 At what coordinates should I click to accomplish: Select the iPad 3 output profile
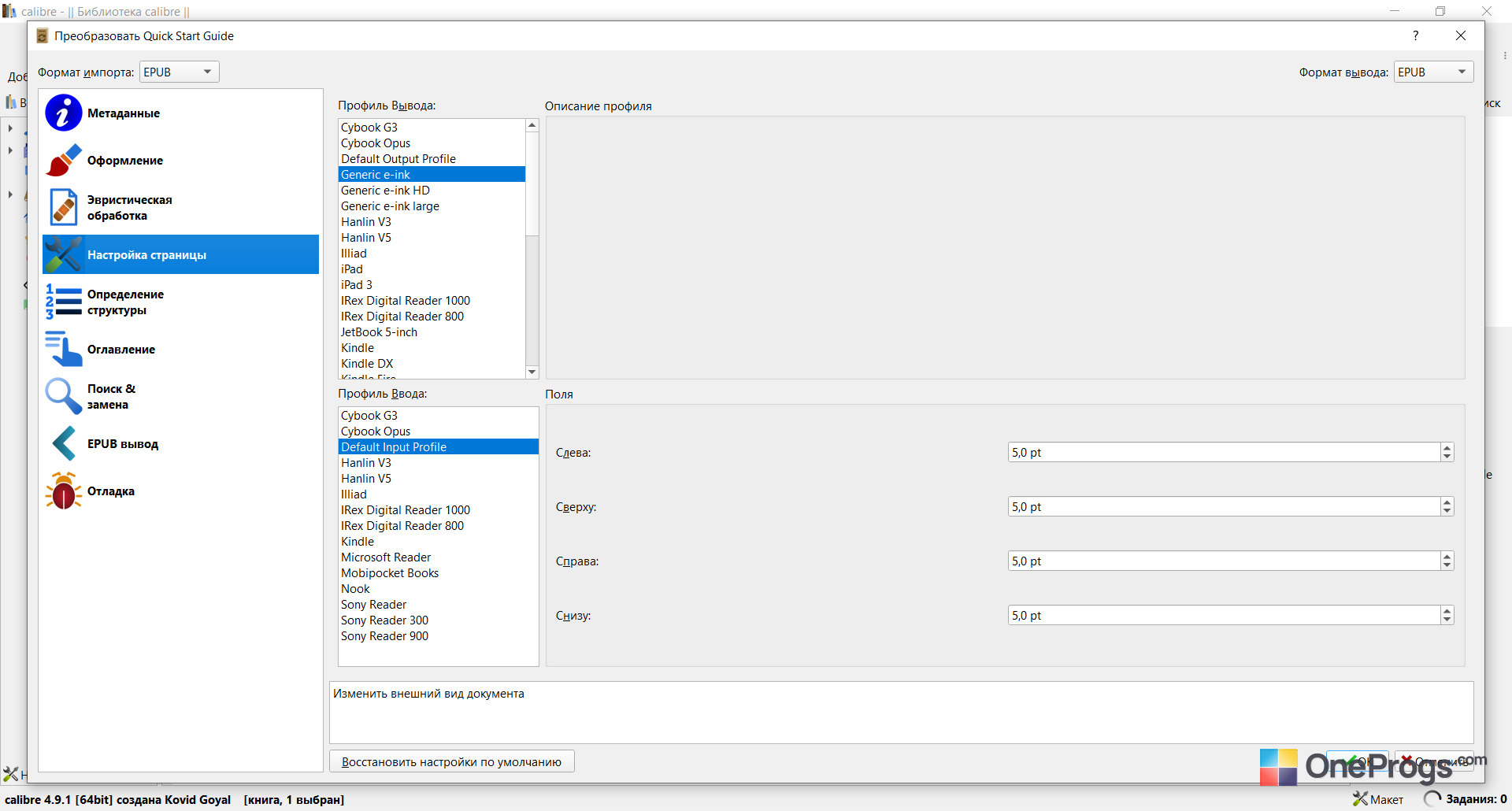(x=432, y=284)
